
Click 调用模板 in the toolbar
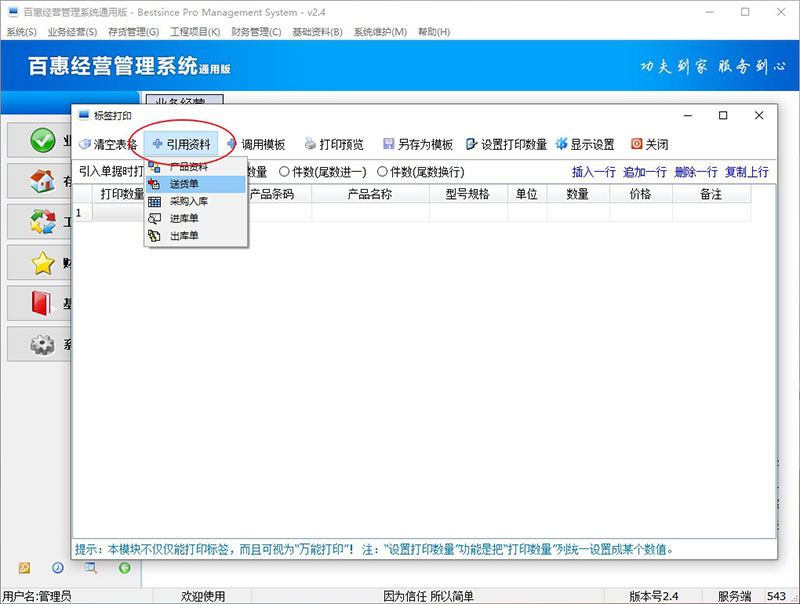point(256,144)
